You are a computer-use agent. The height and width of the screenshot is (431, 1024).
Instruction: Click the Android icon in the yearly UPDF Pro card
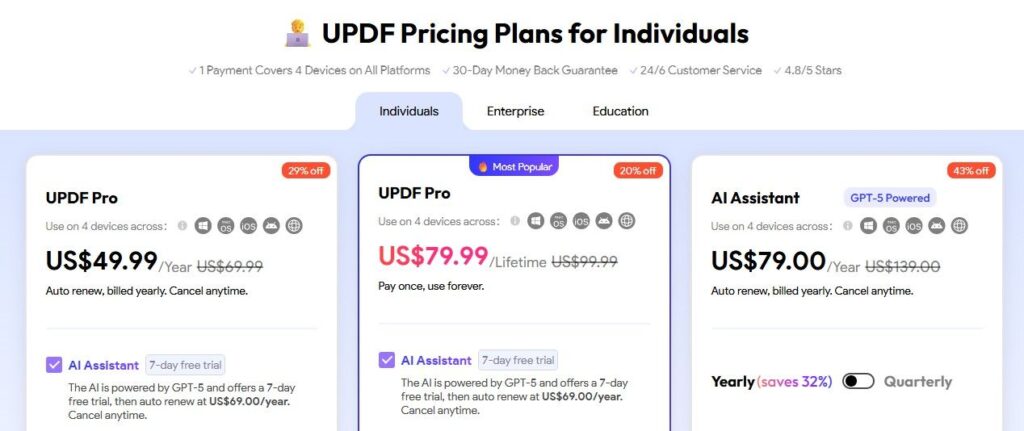pyautogui.click(x=270, y=226)
